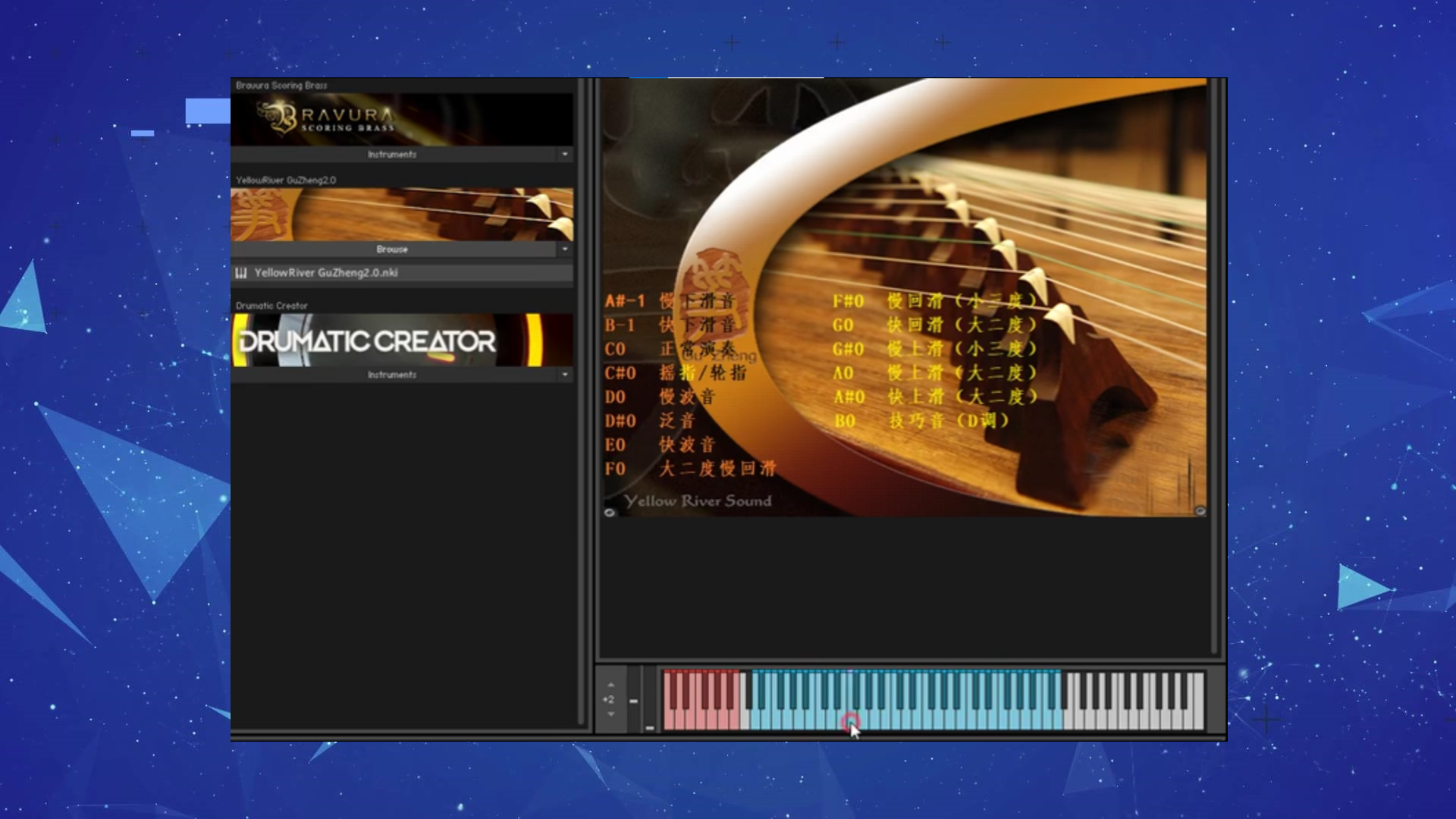This screenshot has width=1456, height=819.
Task: Click the Drumatic Creator Instruments button
Action: tap(393, 375)
